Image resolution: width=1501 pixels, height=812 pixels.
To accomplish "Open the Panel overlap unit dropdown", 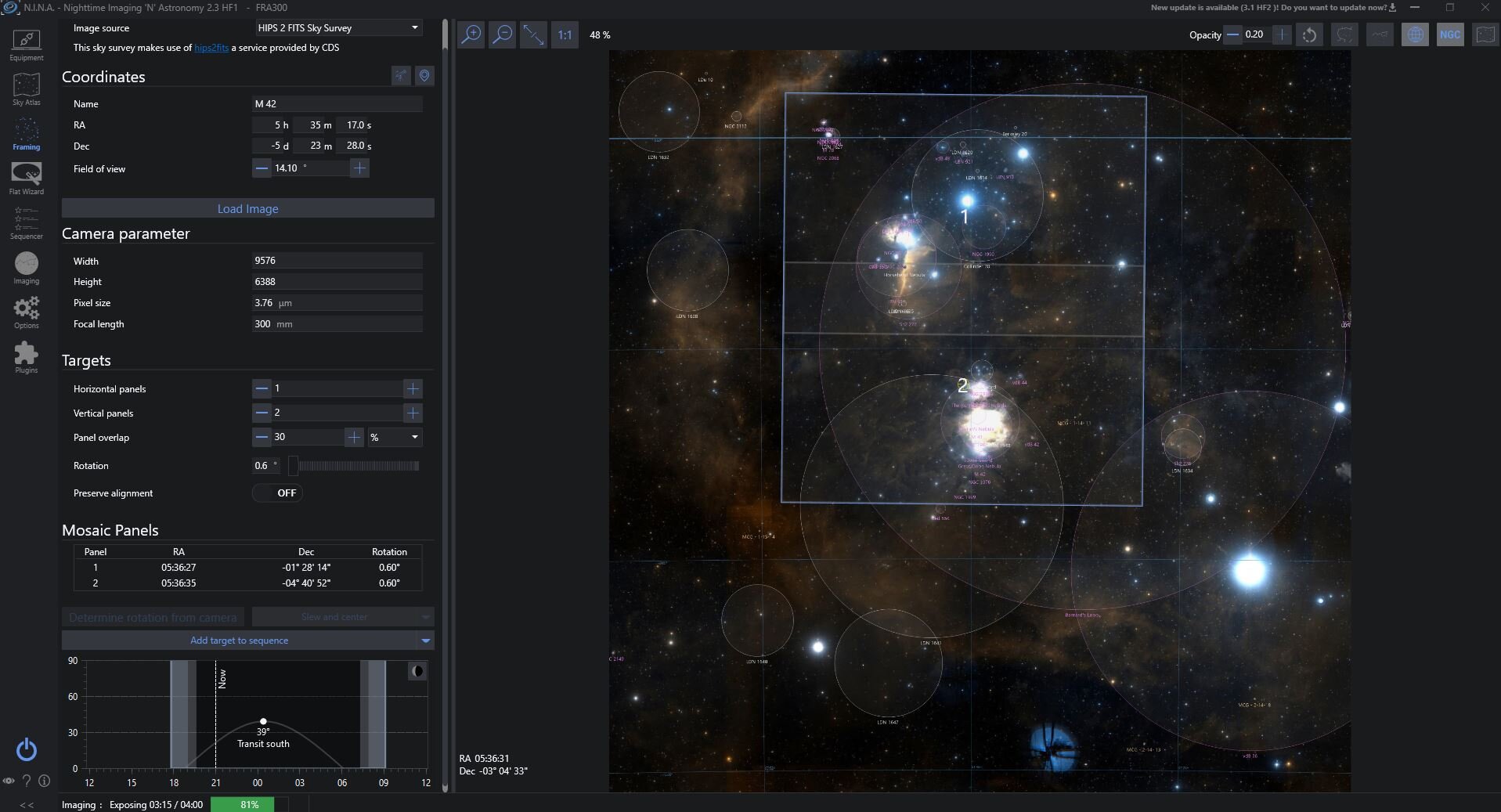I will (x=395, y=437).
